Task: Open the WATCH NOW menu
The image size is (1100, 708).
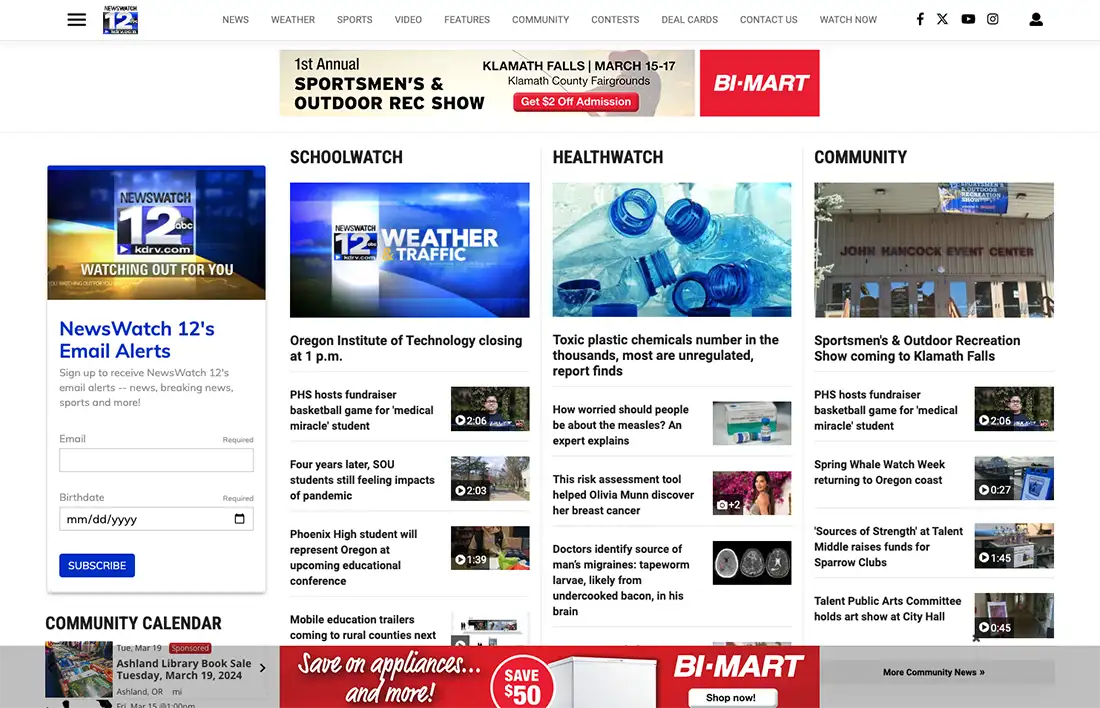Action: pos(848,20)
